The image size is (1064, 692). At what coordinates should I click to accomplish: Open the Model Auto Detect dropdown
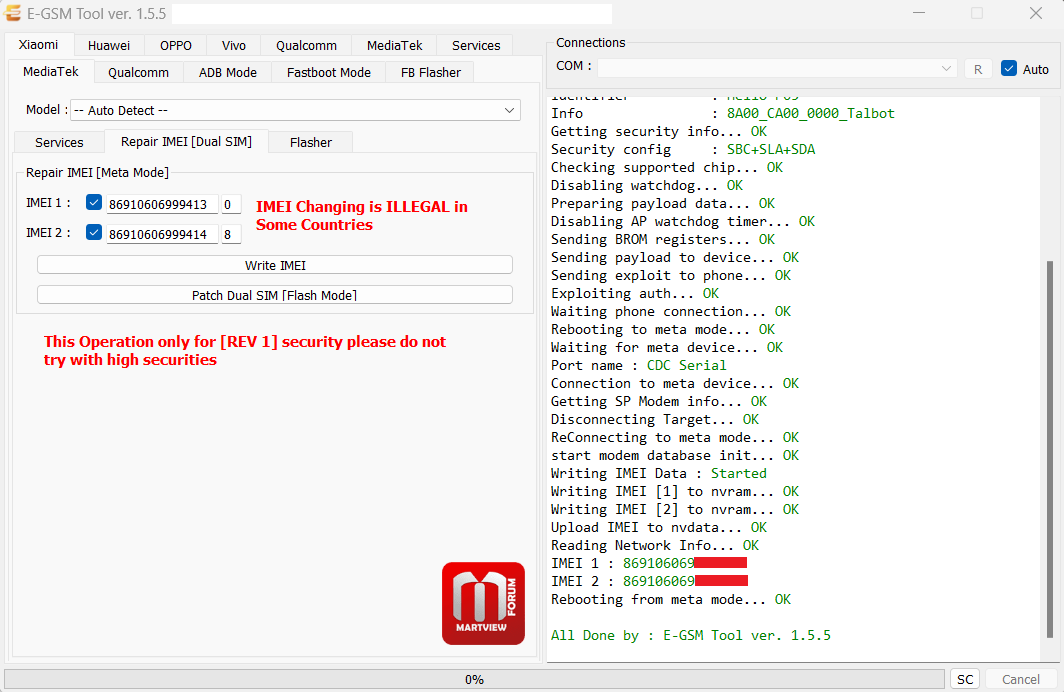click(x=295, y=110)
